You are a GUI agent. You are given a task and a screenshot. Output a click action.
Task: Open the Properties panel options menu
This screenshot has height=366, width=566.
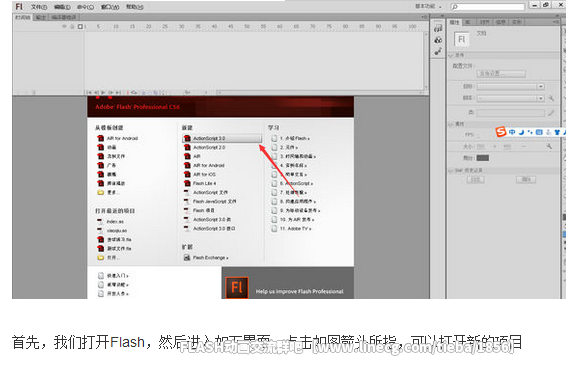[x=556, y=22]
